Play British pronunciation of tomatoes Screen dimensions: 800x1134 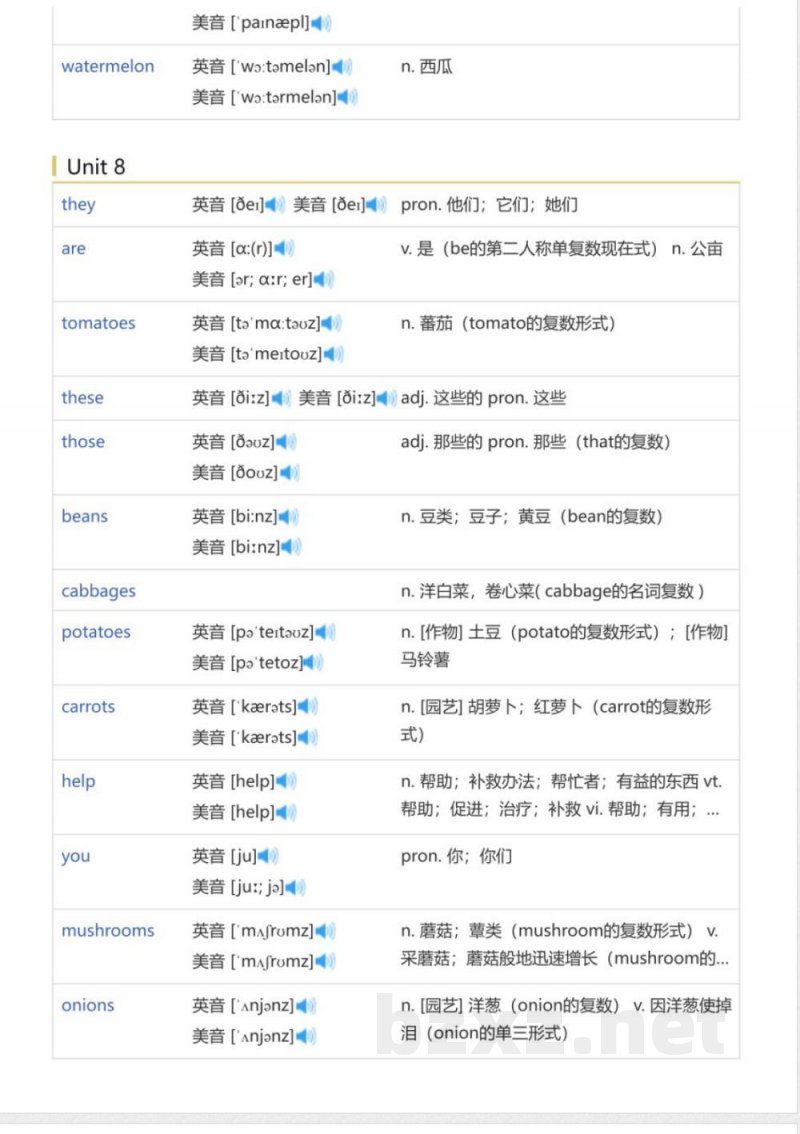tap(331, 323)
